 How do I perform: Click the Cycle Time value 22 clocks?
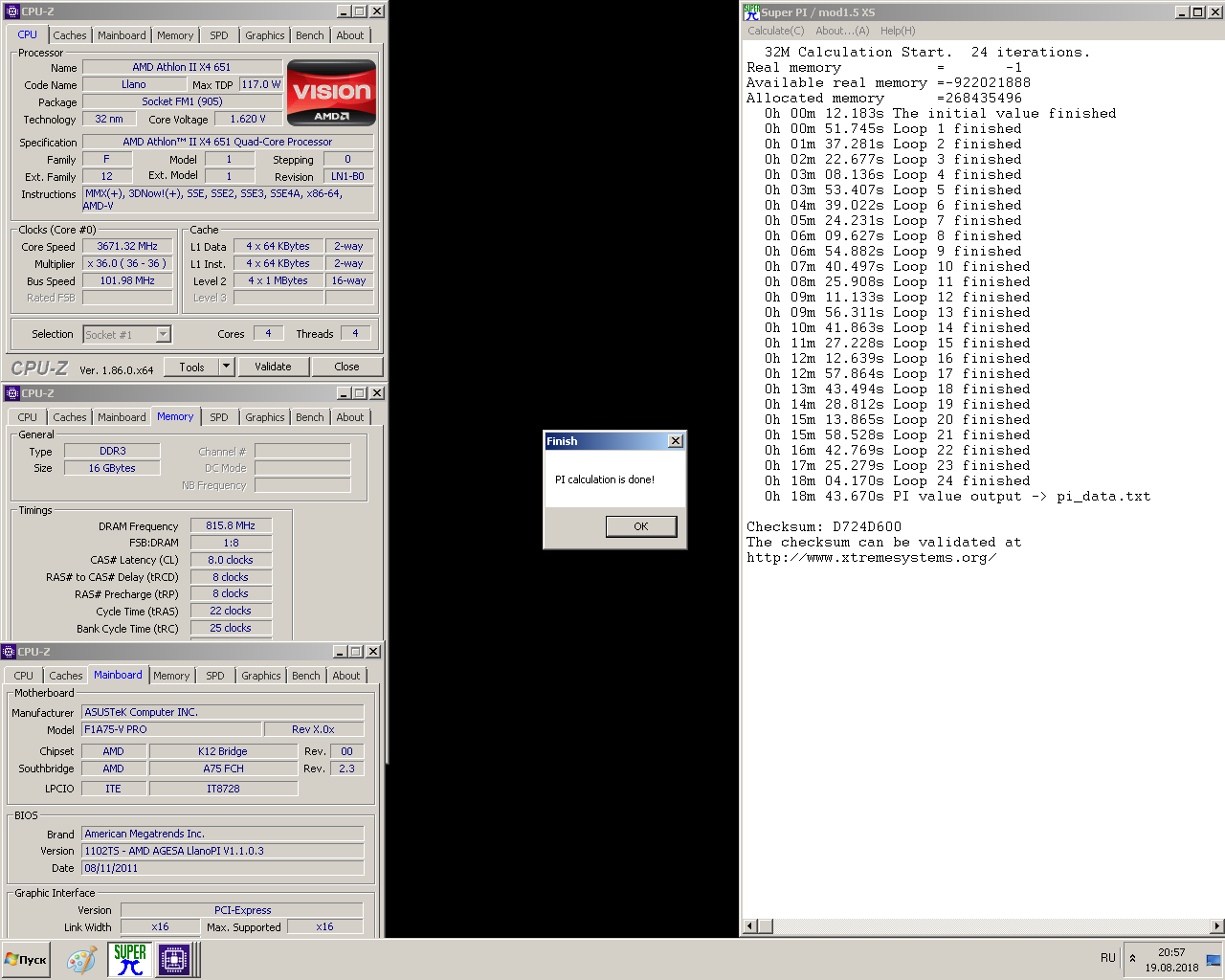pyautogui.click(x=231, y=611)
